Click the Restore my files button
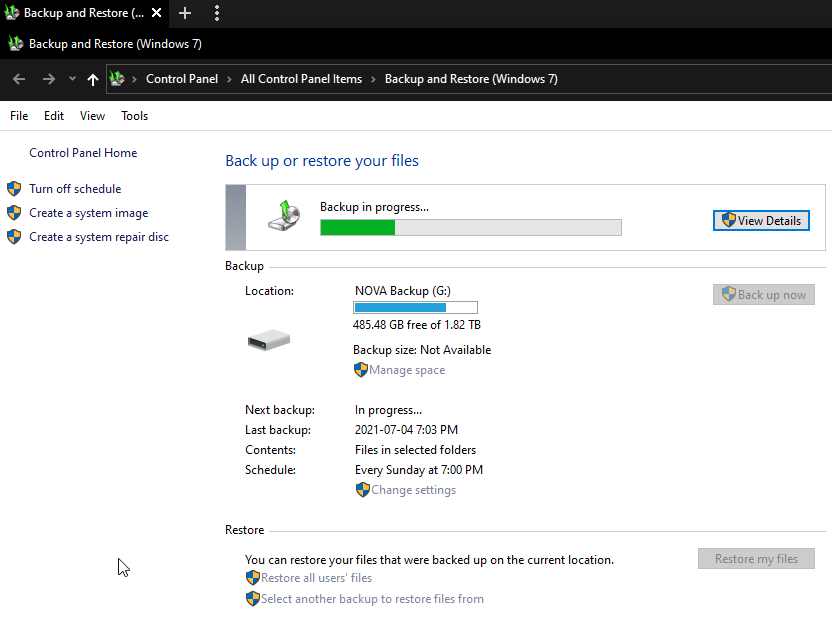Viewport: 832px width, 623px height. point(757,559)
